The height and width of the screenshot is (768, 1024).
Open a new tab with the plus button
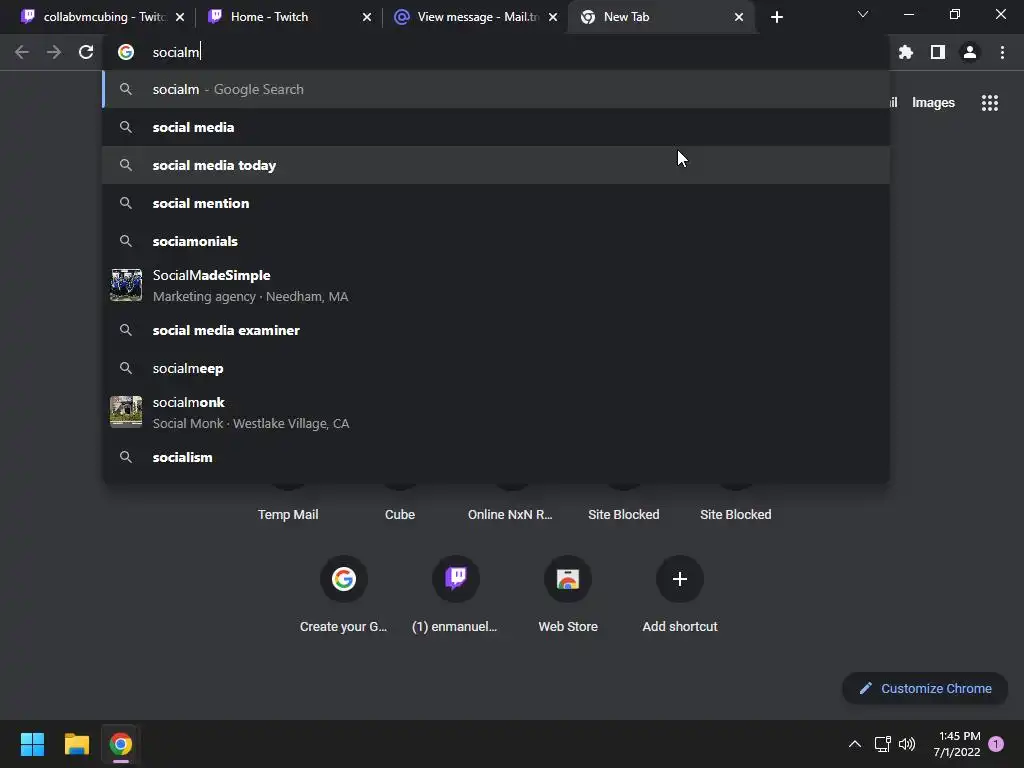click(x=776, y=17)
